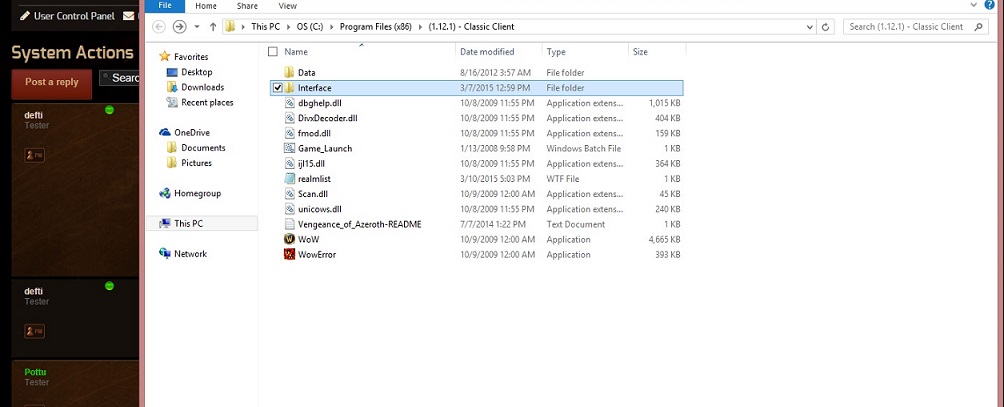Viewport: 1004px width, 407px height.
Task: Open the Explorer help icon
Action: click(x=991, y=5)
